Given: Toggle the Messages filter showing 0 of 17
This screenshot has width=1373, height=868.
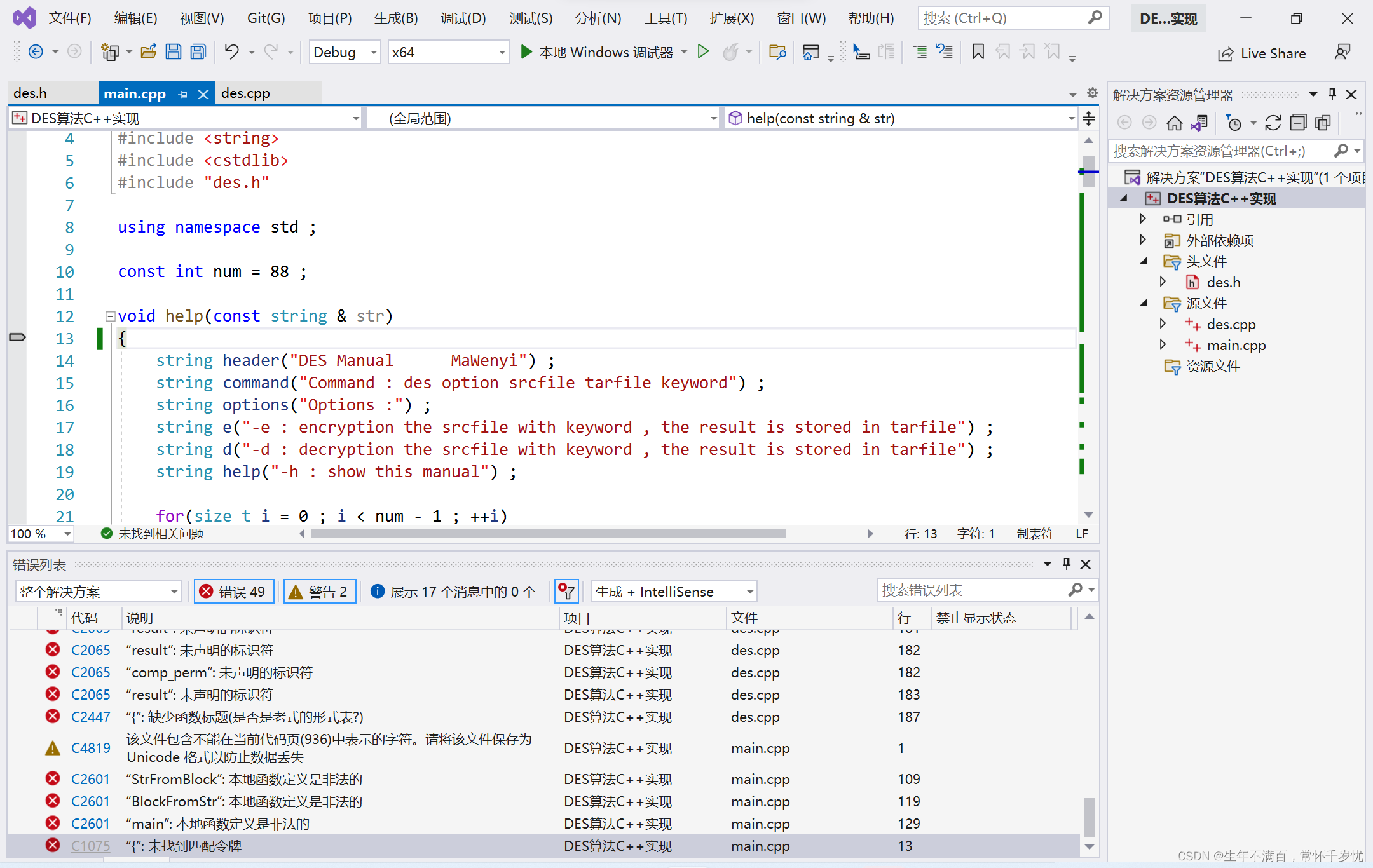Looking at the screenshot, I should [x=454, y=592].
